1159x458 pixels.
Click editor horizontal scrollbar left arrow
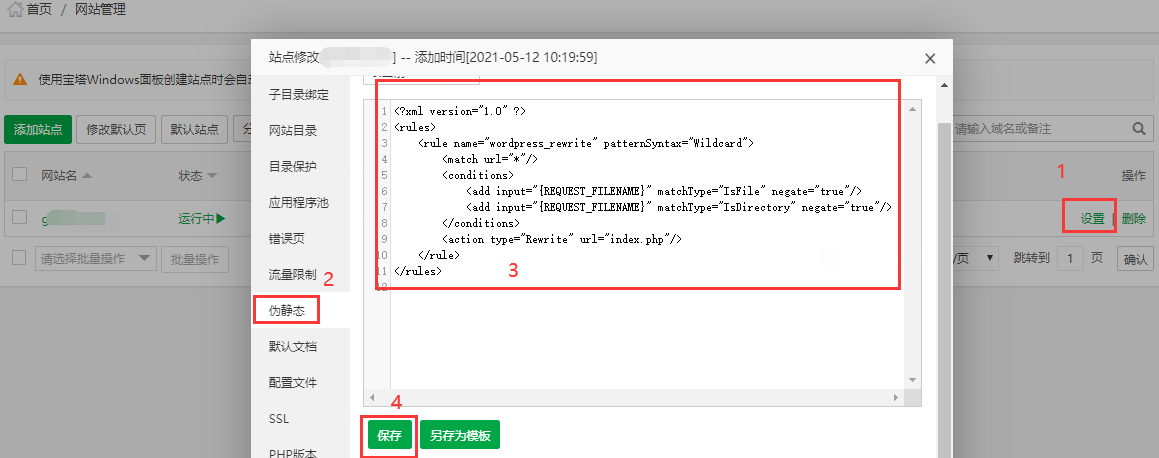[x=372, y=398]
